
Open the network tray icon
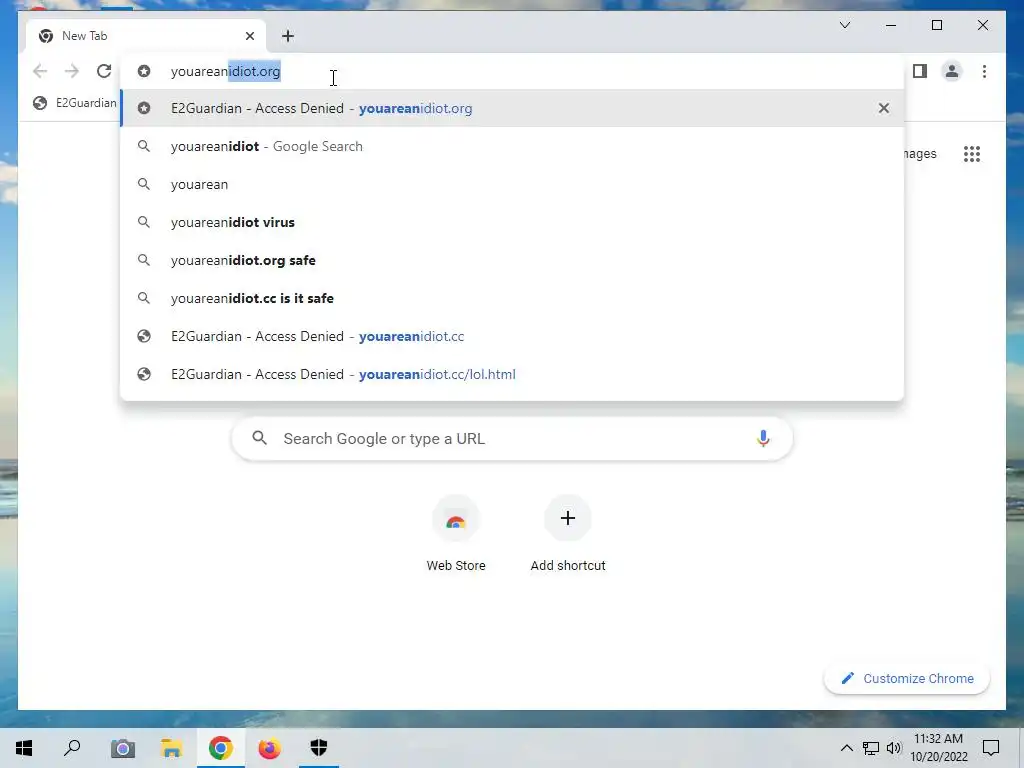(x=871, y=748)
